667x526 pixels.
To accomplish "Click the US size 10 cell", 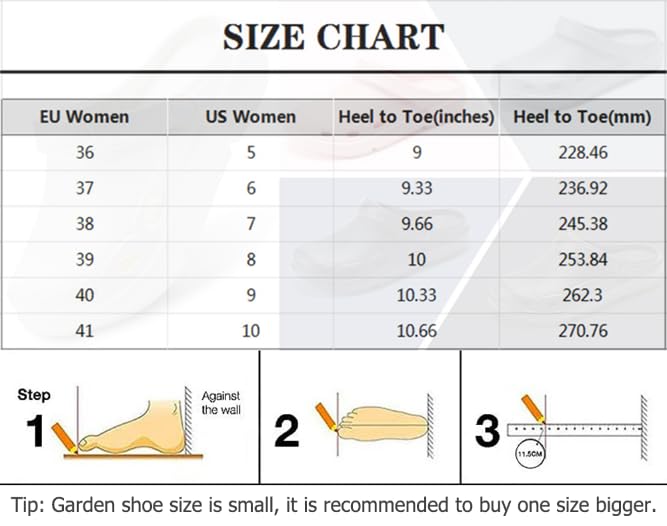I will (251, 331).
